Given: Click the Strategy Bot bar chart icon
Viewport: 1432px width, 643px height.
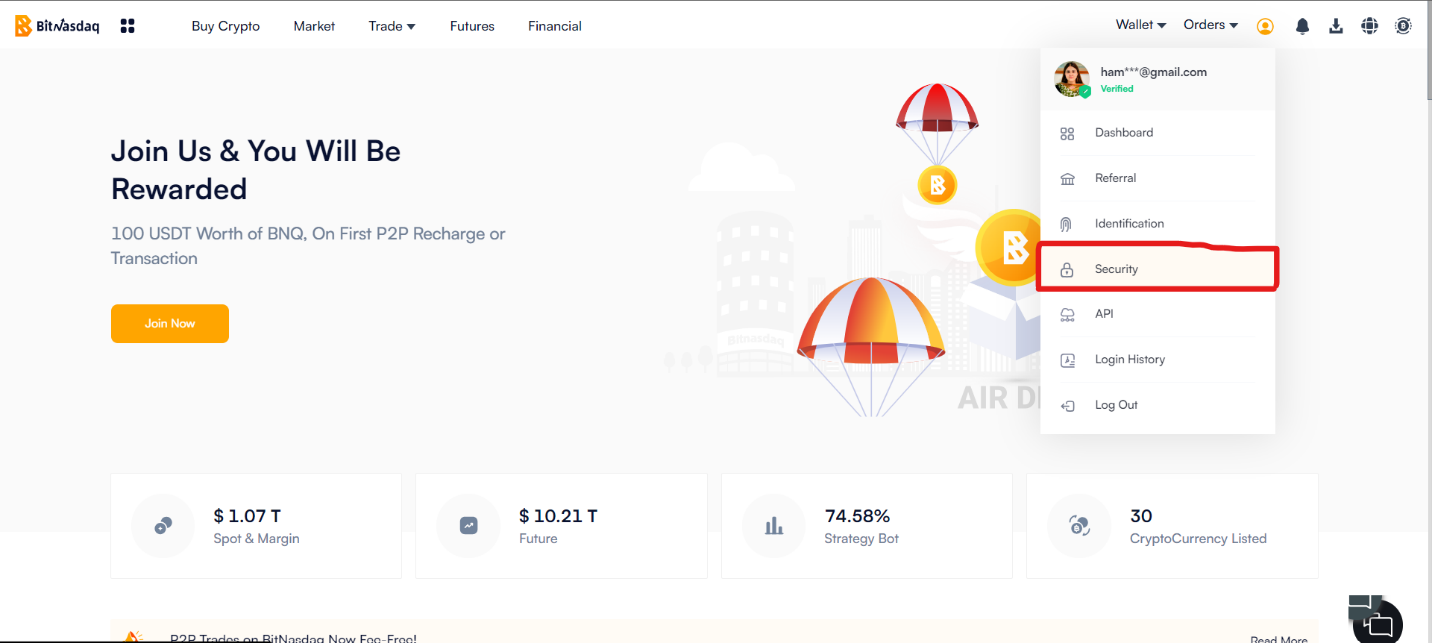Looking at the screenshot, I should [x=773, y=526].
